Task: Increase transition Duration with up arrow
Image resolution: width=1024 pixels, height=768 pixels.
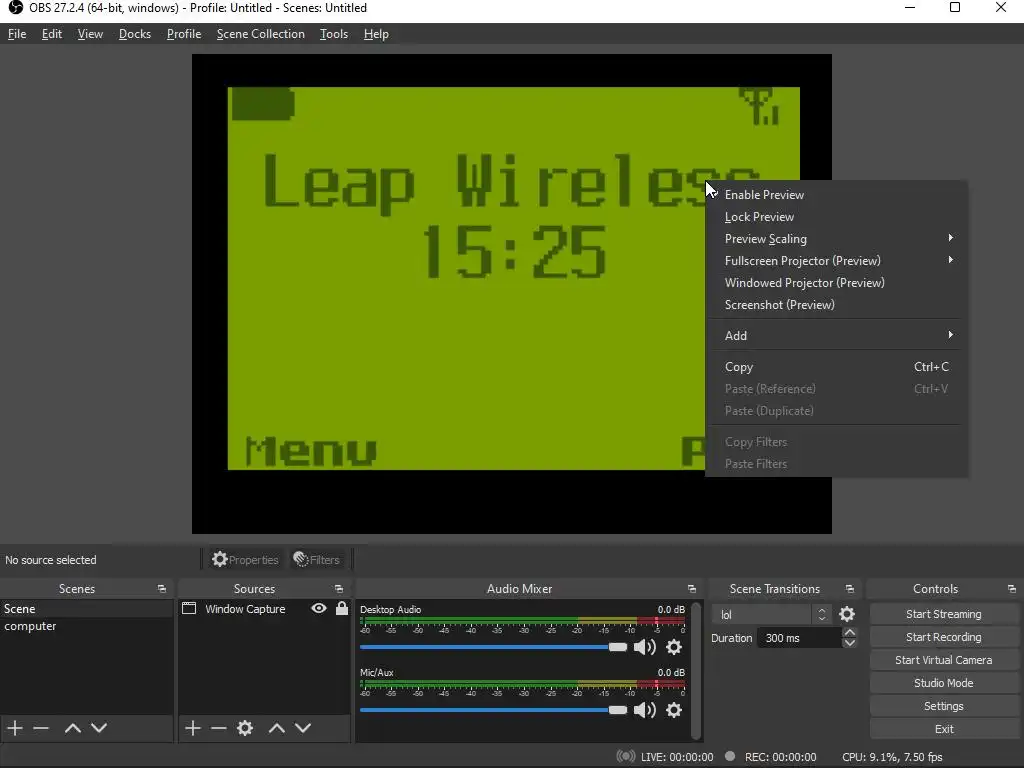Action: (850, 632)
